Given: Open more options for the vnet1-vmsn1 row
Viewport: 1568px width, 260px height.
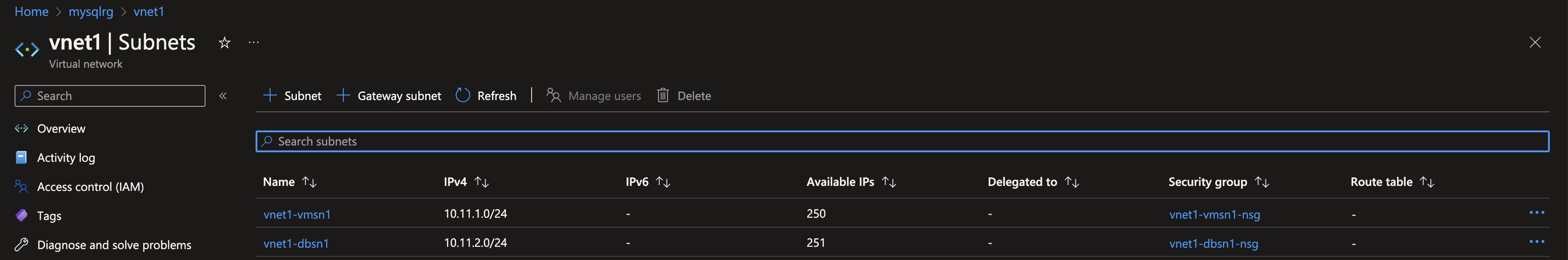Looking at the screenshot, I should [x=1537, y=213].
